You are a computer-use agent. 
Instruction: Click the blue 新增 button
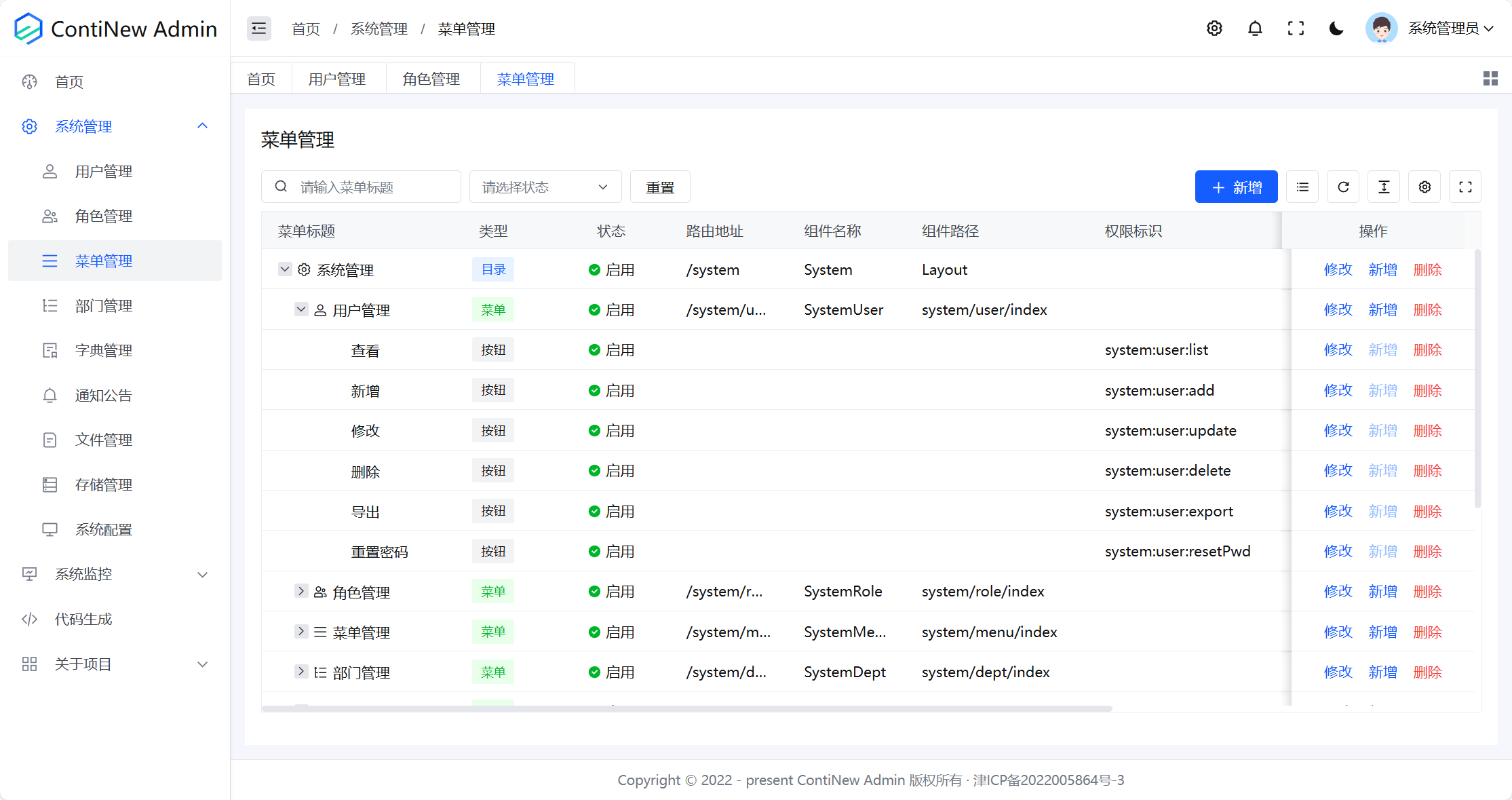tap(1236, 187)
